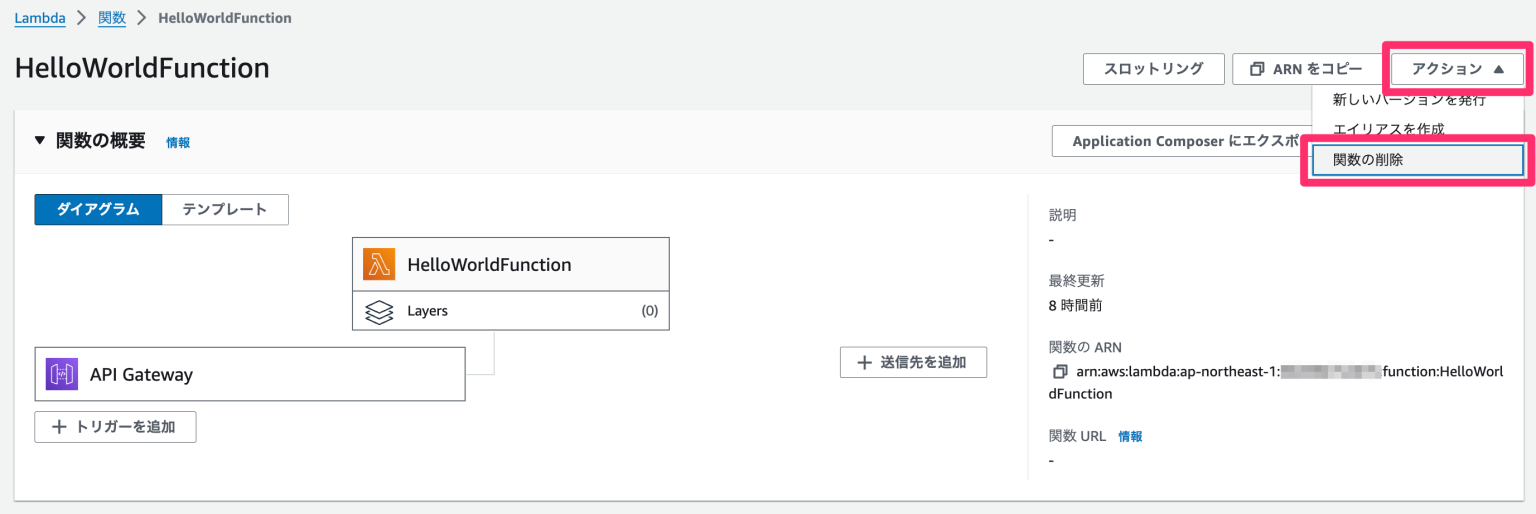Image resolution: width=1536 pixels, height=514 pixels.
Task: Click the purple API Gateway icon
Action: pyautogui.click(x=62, y=375)
